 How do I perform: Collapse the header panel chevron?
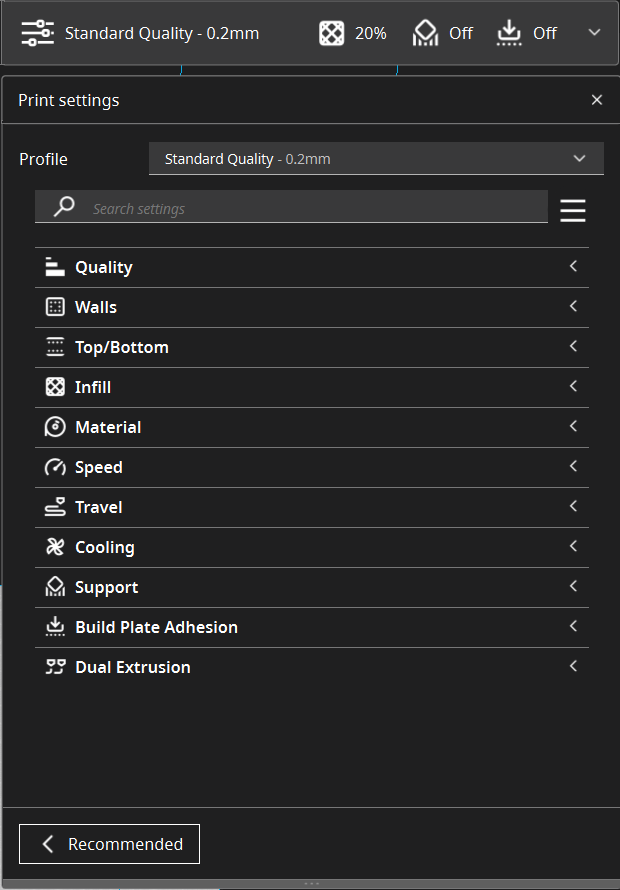[x=594, y=32]
